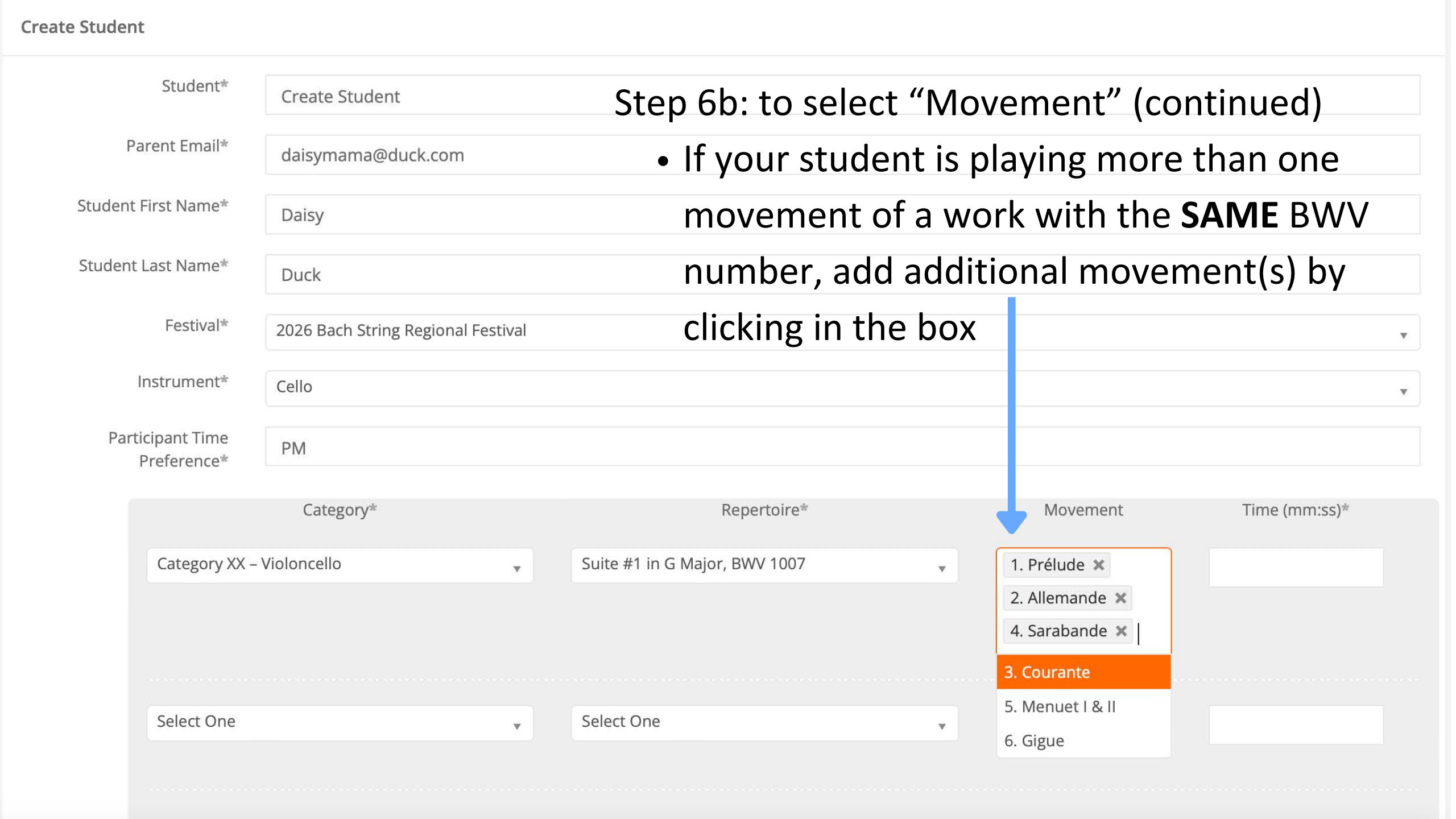Click inside Movement box after Sarabande tag
Image resolution: width=1456 pixels, height=819 pixels.
[1152, 632]
